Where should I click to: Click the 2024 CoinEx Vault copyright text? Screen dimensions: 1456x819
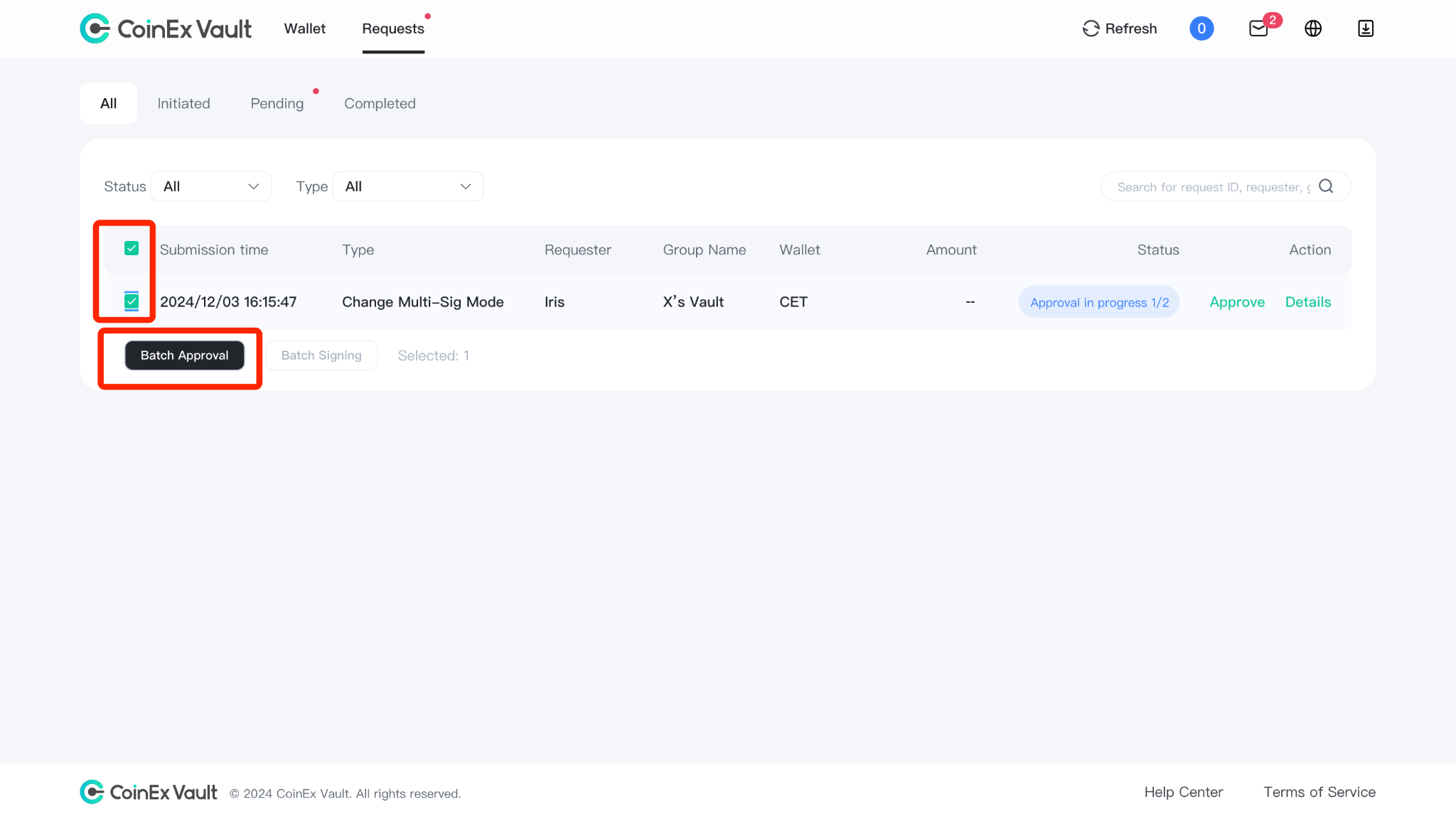345,794
